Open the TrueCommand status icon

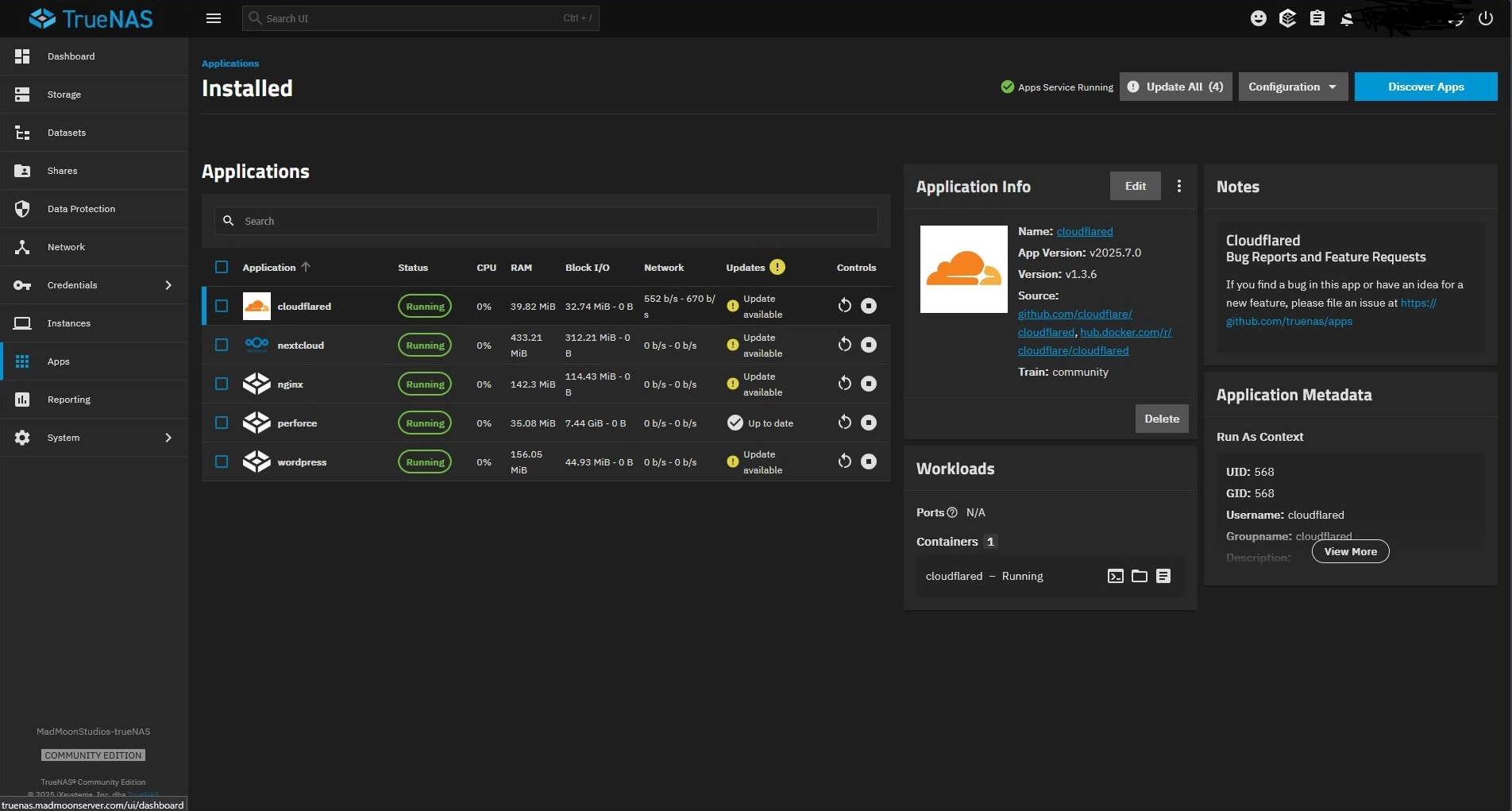point(1287,18)
